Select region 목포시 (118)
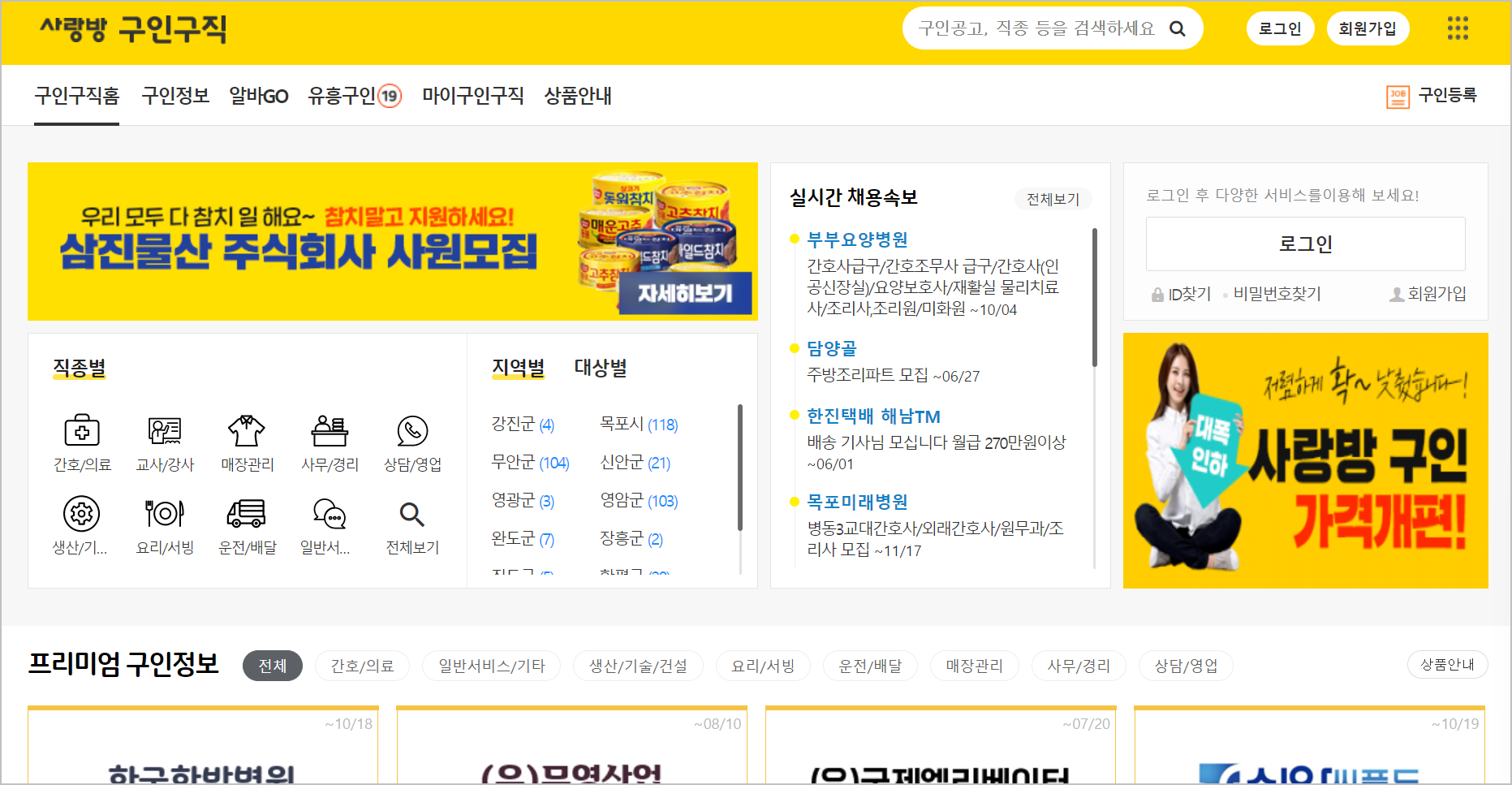This screenshot has width=1512, height=785. pos(639,425)
